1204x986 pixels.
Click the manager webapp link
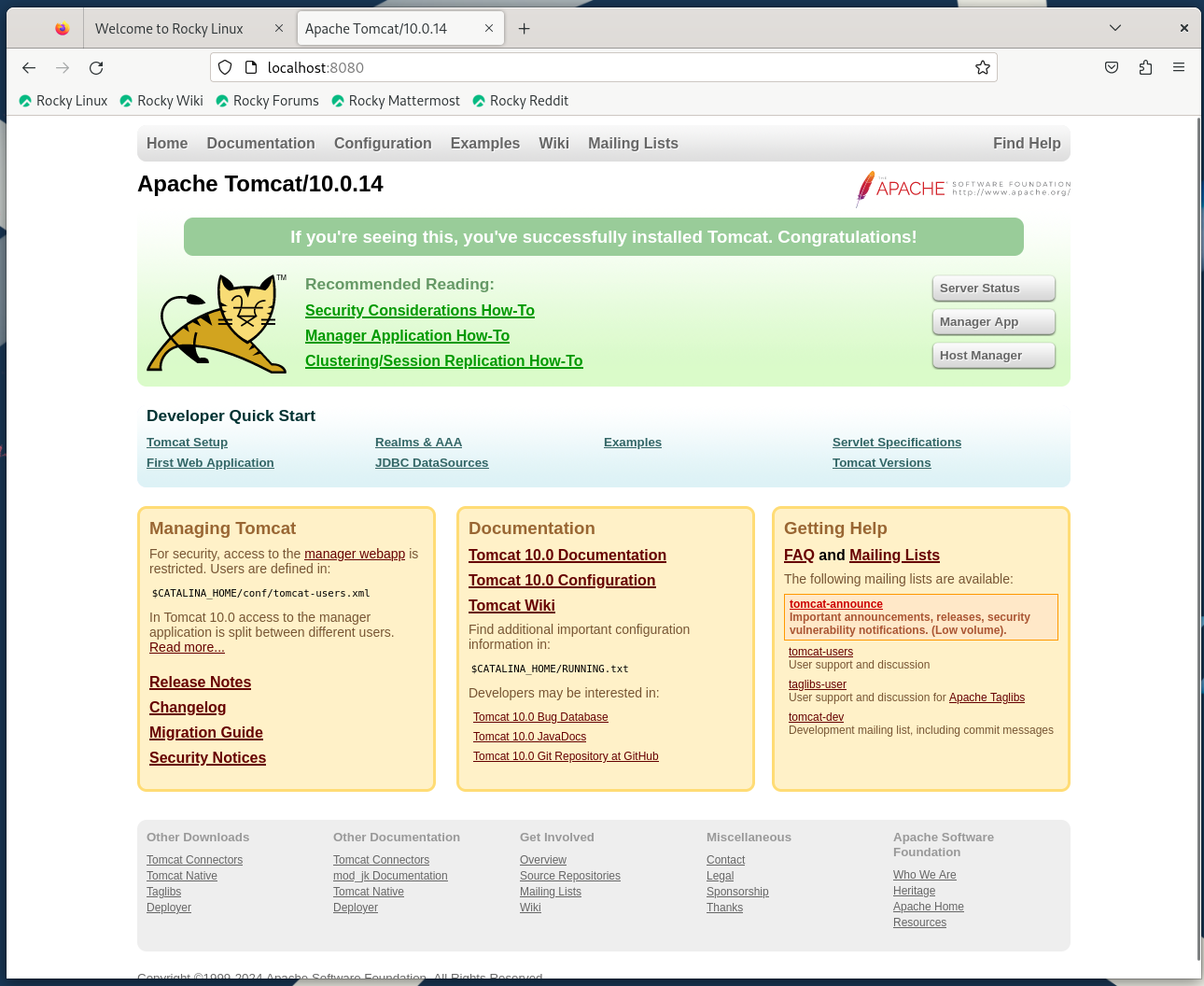[x=355, y=554]
